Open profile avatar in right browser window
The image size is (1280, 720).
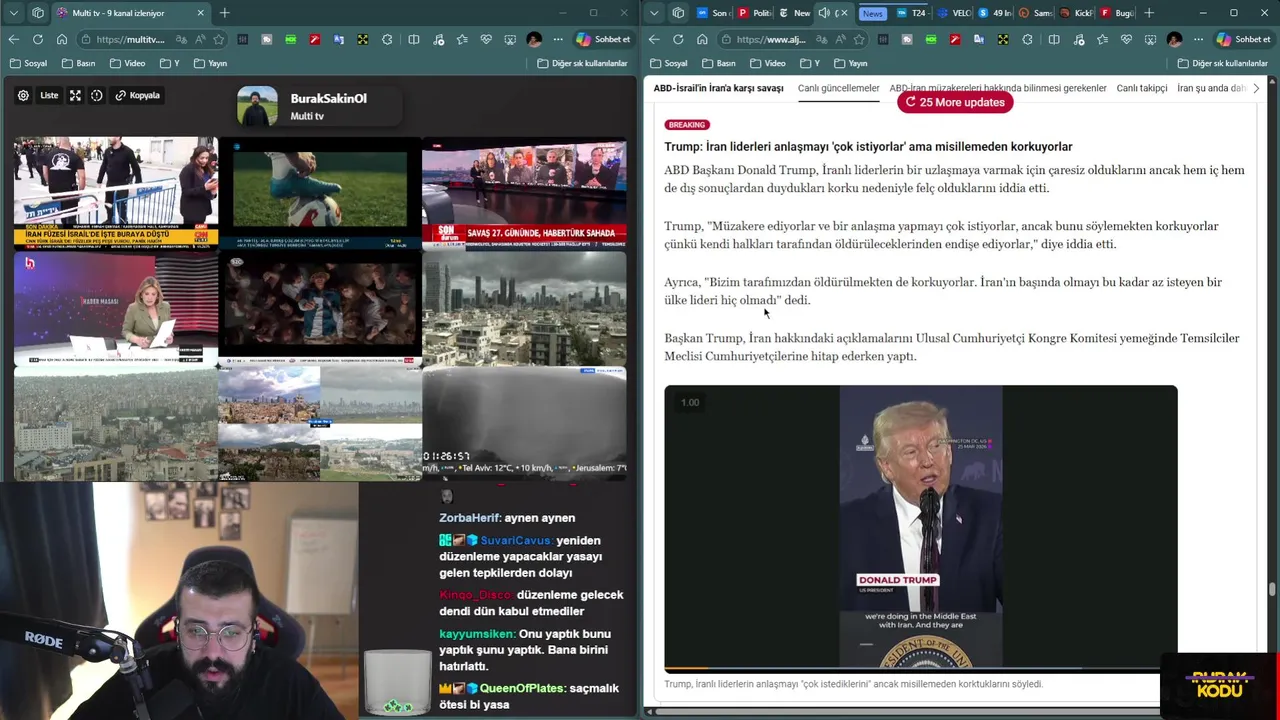1174,39
